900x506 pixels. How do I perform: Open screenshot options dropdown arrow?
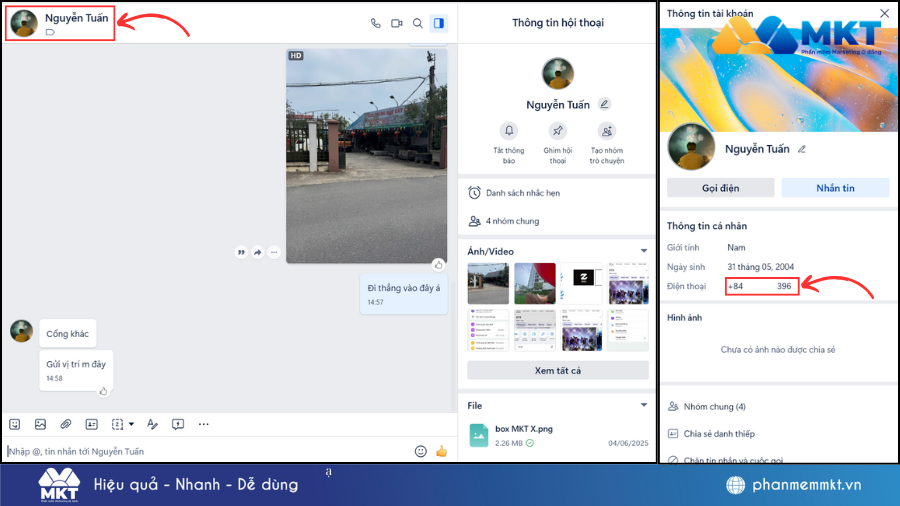coord(131,425)
